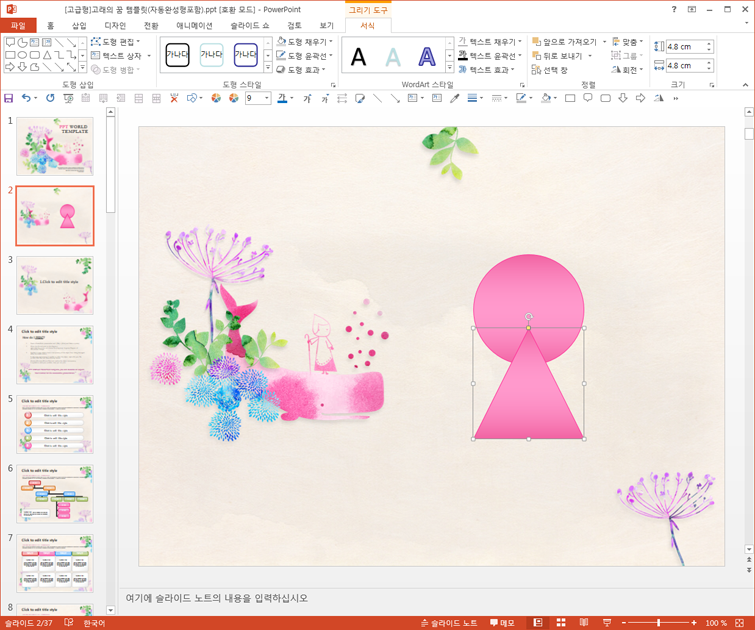Screen dimensions: 755x630
Task: Open the selection pane (선택 창)
Action: pyautogui.click(x=549, y=70)
